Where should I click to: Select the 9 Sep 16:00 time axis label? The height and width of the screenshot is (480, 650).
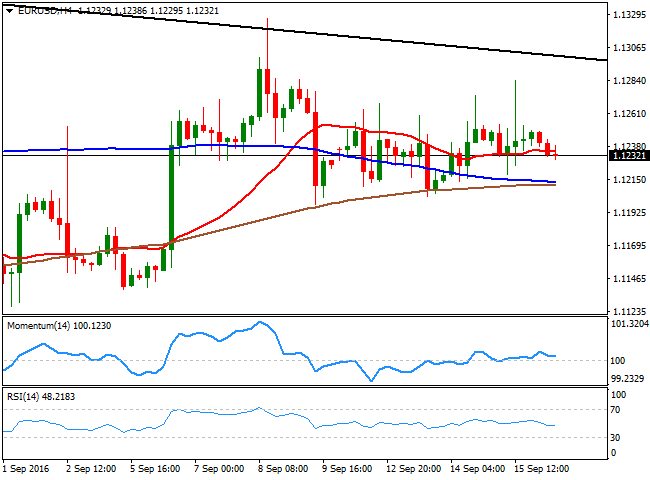click(x=347, y=469)
